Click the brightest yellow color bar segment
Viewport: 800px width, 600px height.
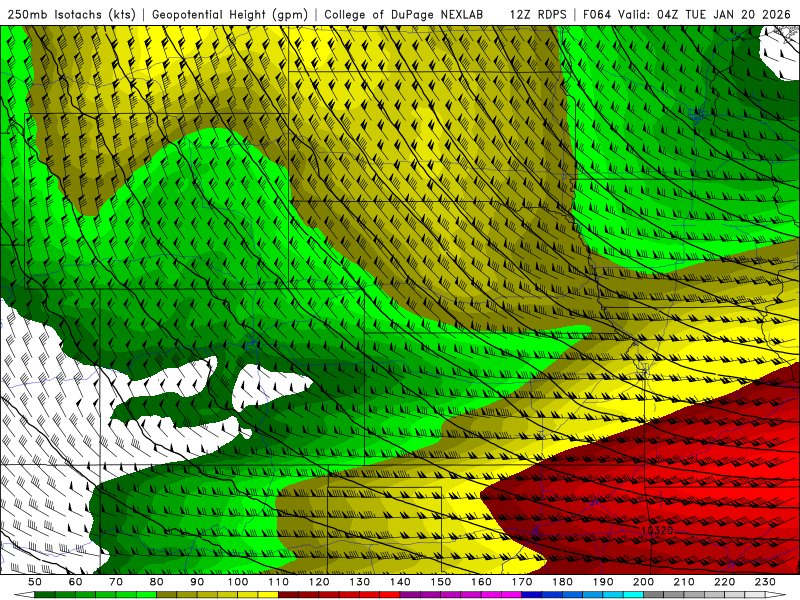click(x=268, y=594)
